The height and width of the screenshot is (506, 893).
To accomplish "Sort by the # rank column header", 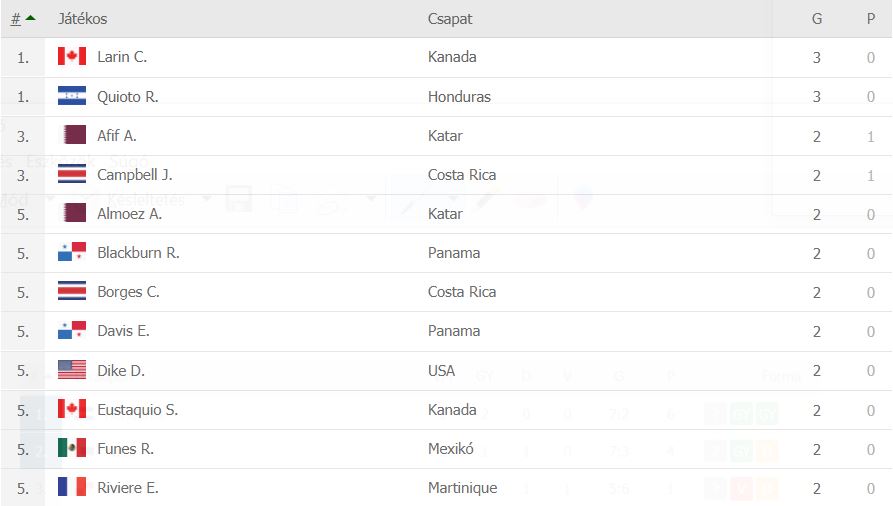I will (16, 19).
